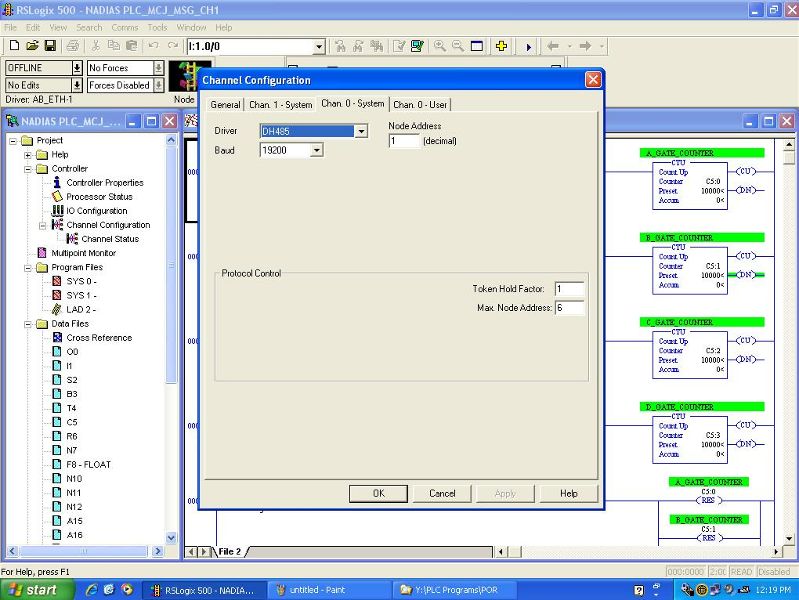The height and width of the screenshot is (600, 799).
Task: Open the No Edits dropdown
Action: [x=77, y=85]
